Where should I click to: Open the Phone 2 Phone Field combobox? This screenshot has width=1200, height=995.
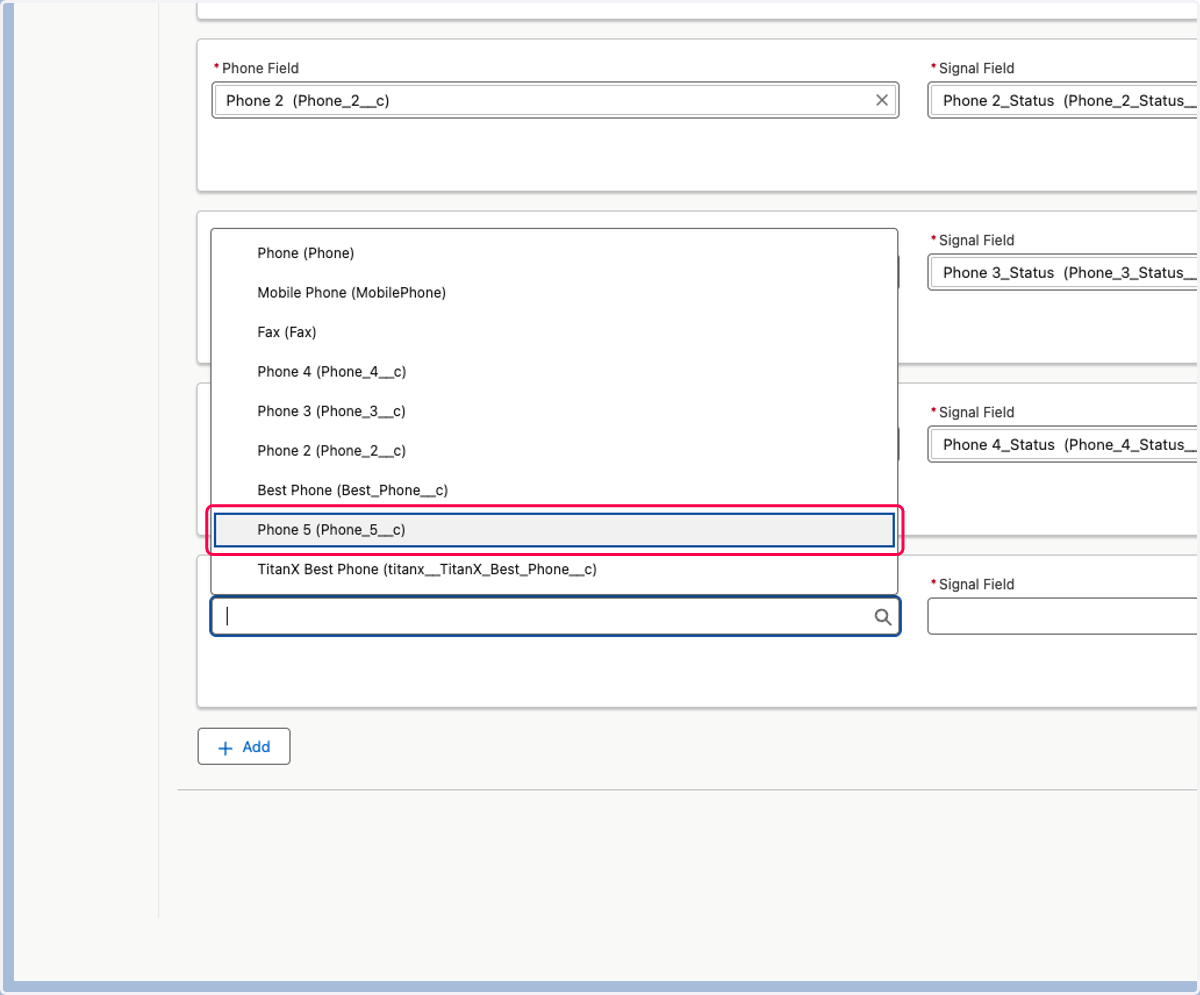(555, 100)
